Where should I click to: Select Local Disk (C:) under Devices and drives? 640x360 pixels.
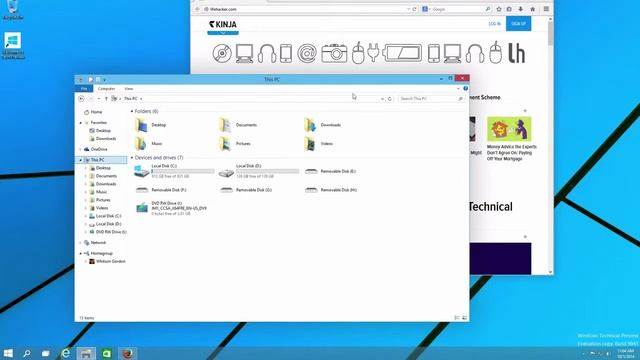[174, 171]
